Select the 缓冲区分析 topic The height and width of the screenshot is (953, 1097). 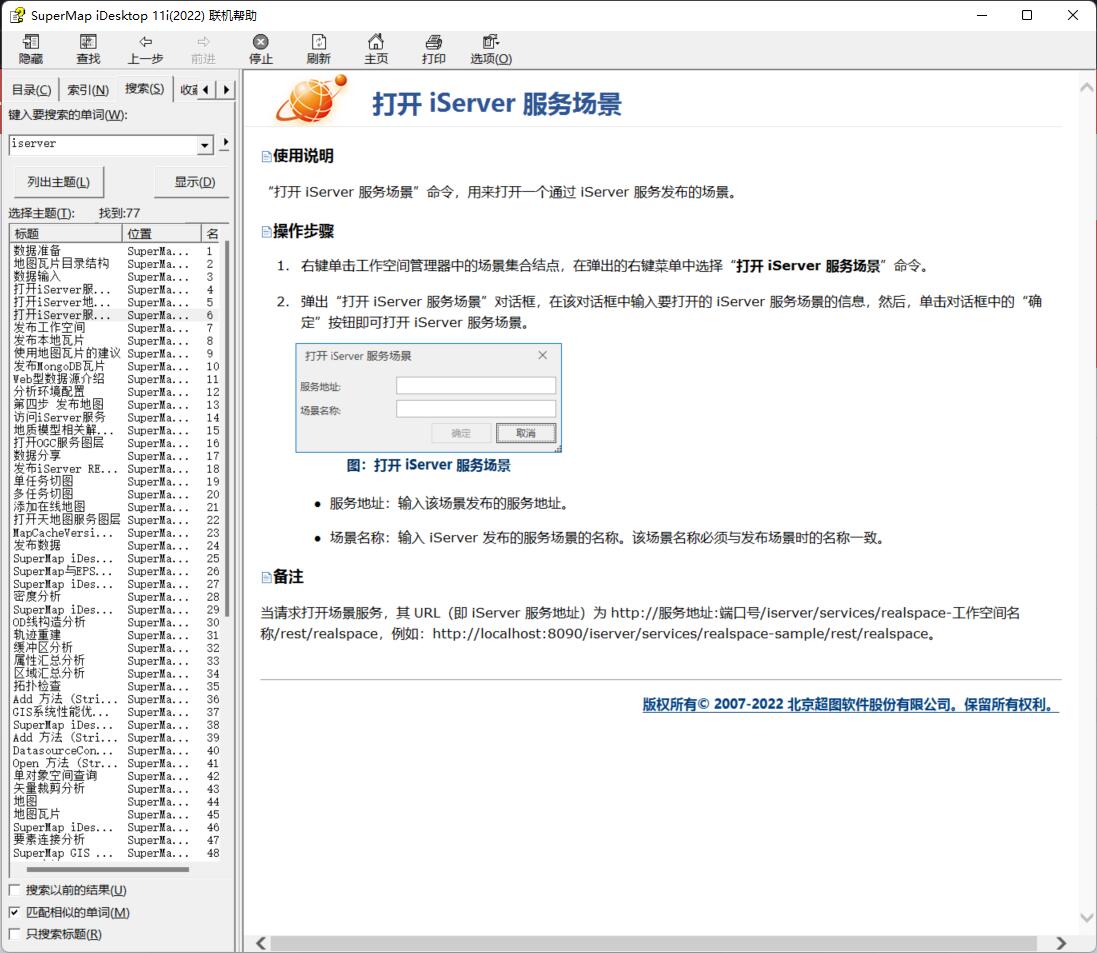(43, 647)
